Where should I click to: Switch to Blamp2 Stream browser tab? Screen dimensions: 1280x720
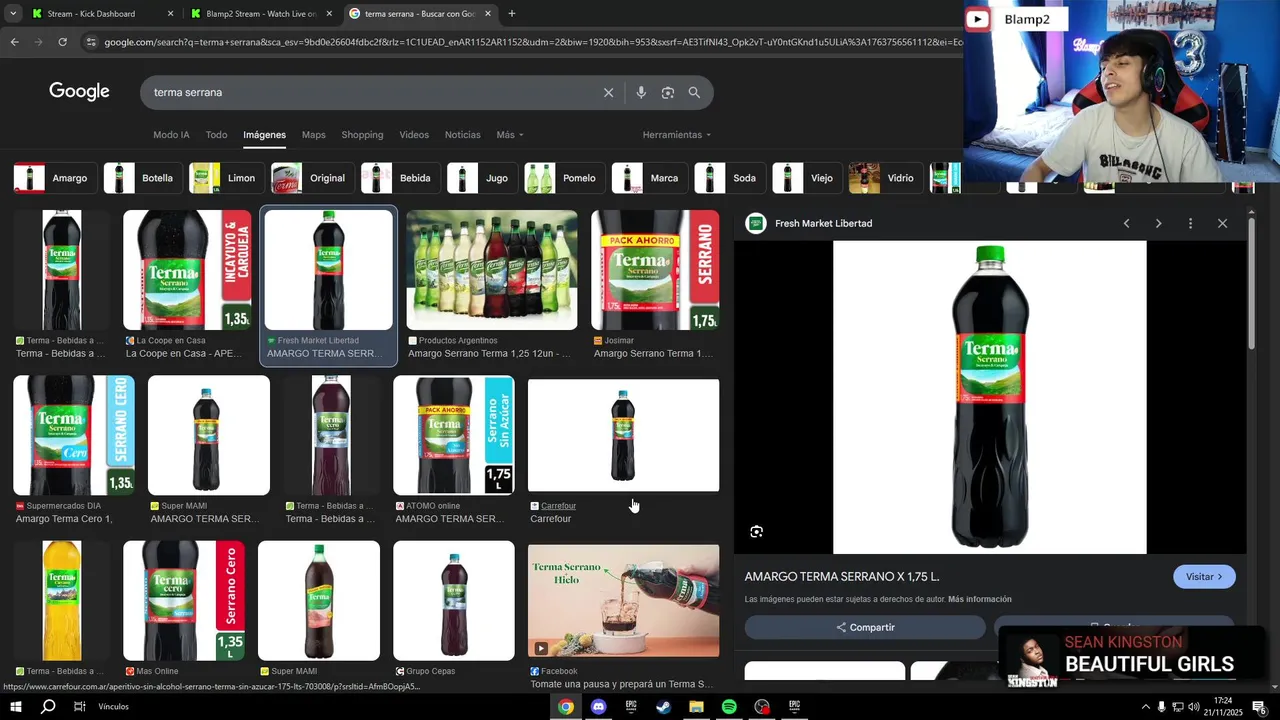pos(261,14)
